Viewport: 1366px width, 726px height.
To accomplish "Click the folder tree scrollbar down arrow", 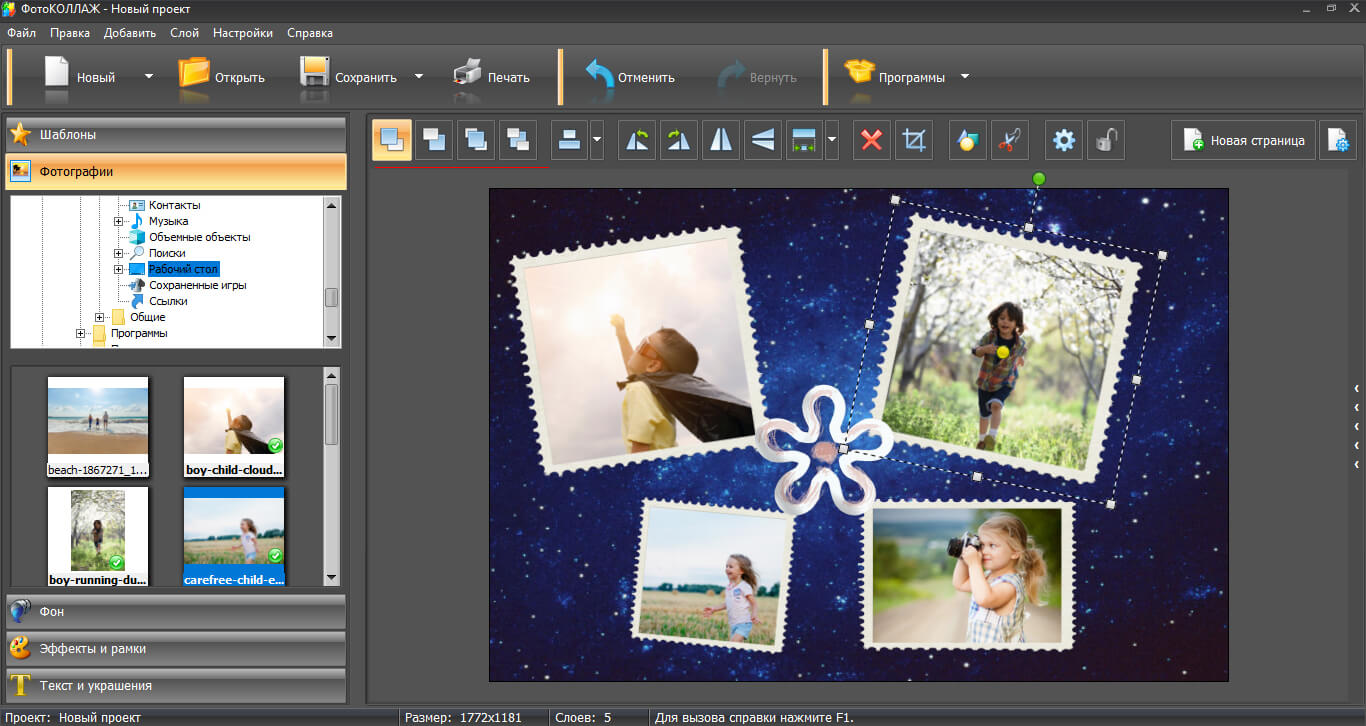I will [x=332, y=340].
